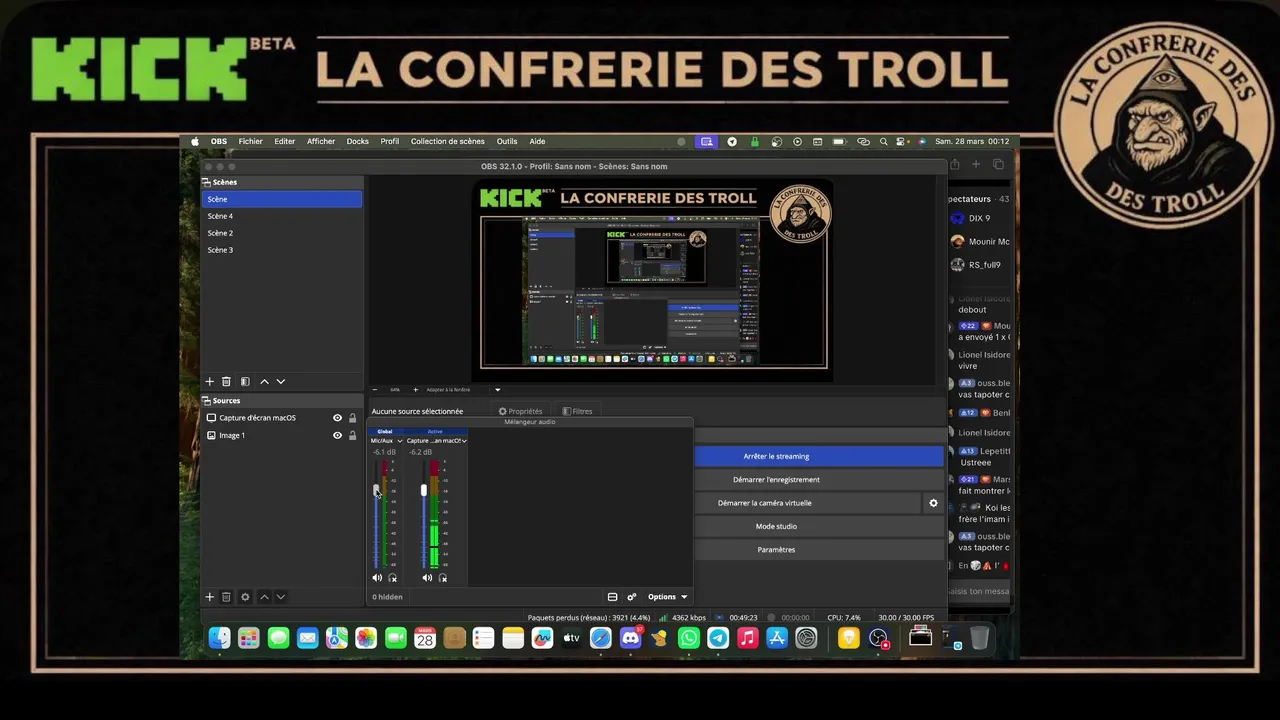Viewport: 1280px width, 720px height.
Task: Move the source down in the Sources list
Action: [281, 597]
